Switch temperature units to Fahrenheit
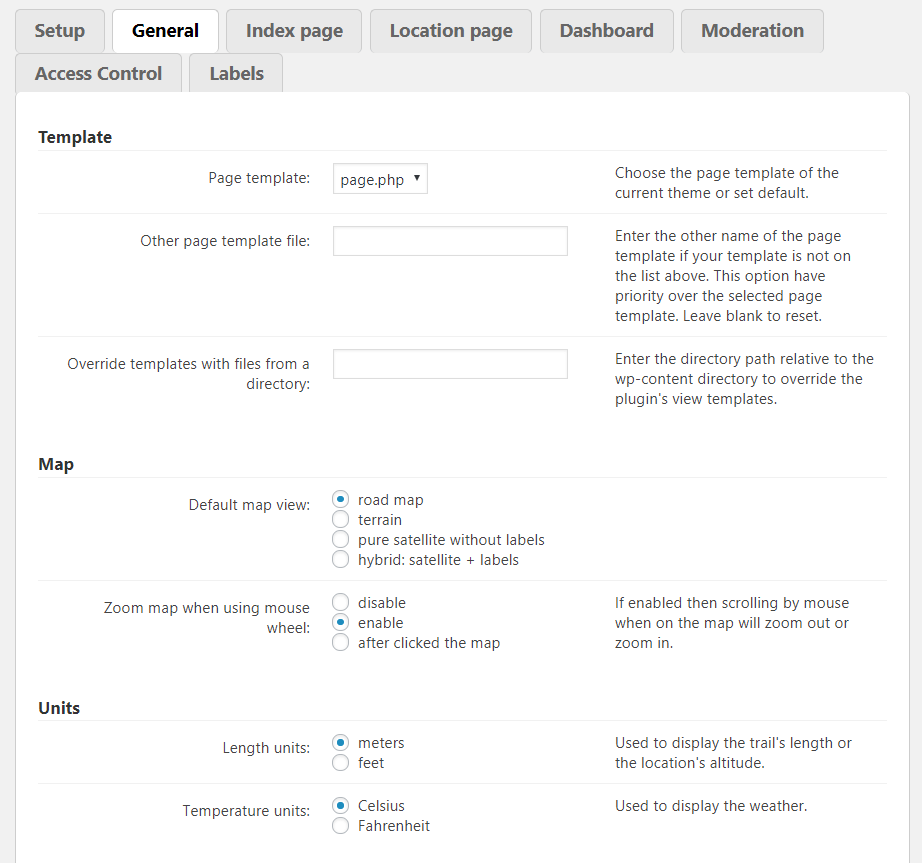The image size is (922, 863). pyautogui.click(x=341, y=826)
